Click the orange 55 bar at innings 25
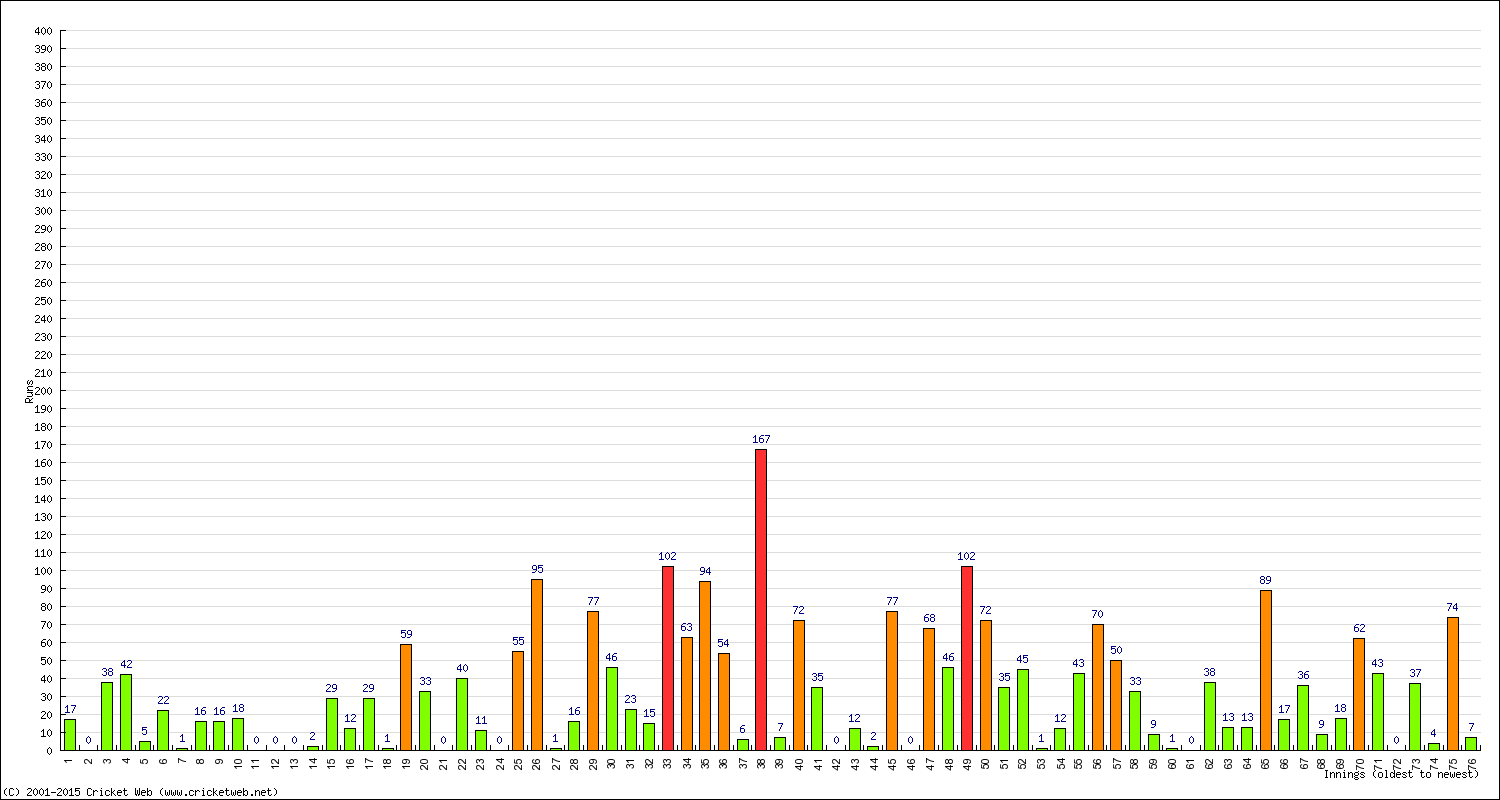Viewport: 1500px width, 800px height. click(x=518, y=700)
